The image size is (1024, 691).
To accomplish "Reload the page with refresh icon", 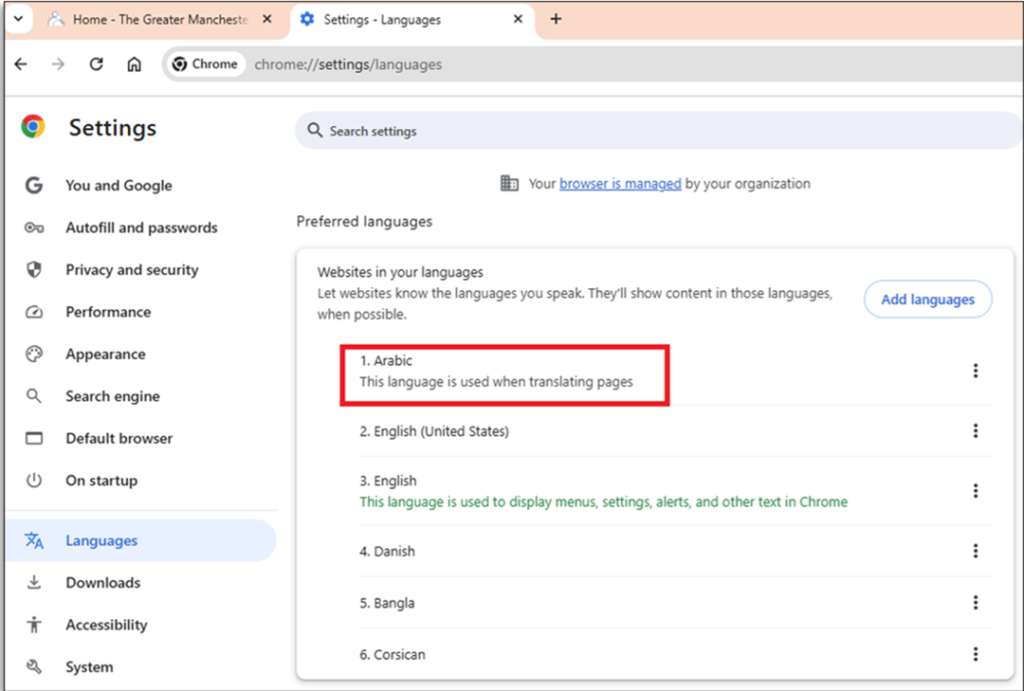I will click(96, 64).
